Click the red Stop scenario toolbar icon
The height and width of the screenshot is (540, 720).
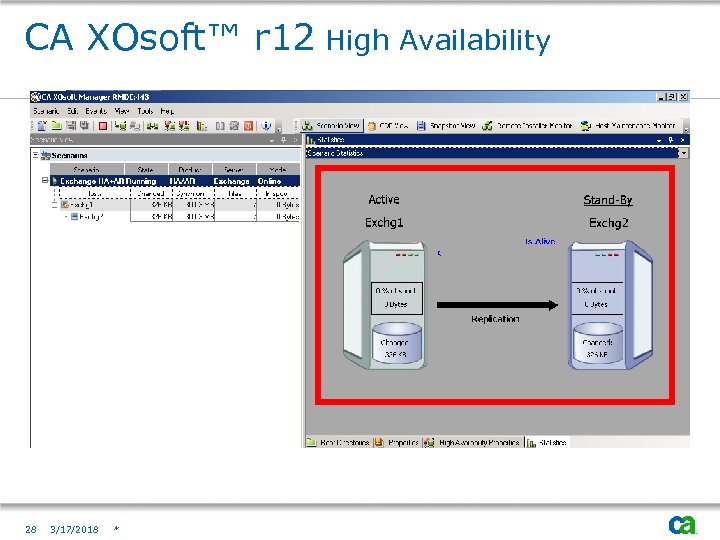(x=103, y=126)
